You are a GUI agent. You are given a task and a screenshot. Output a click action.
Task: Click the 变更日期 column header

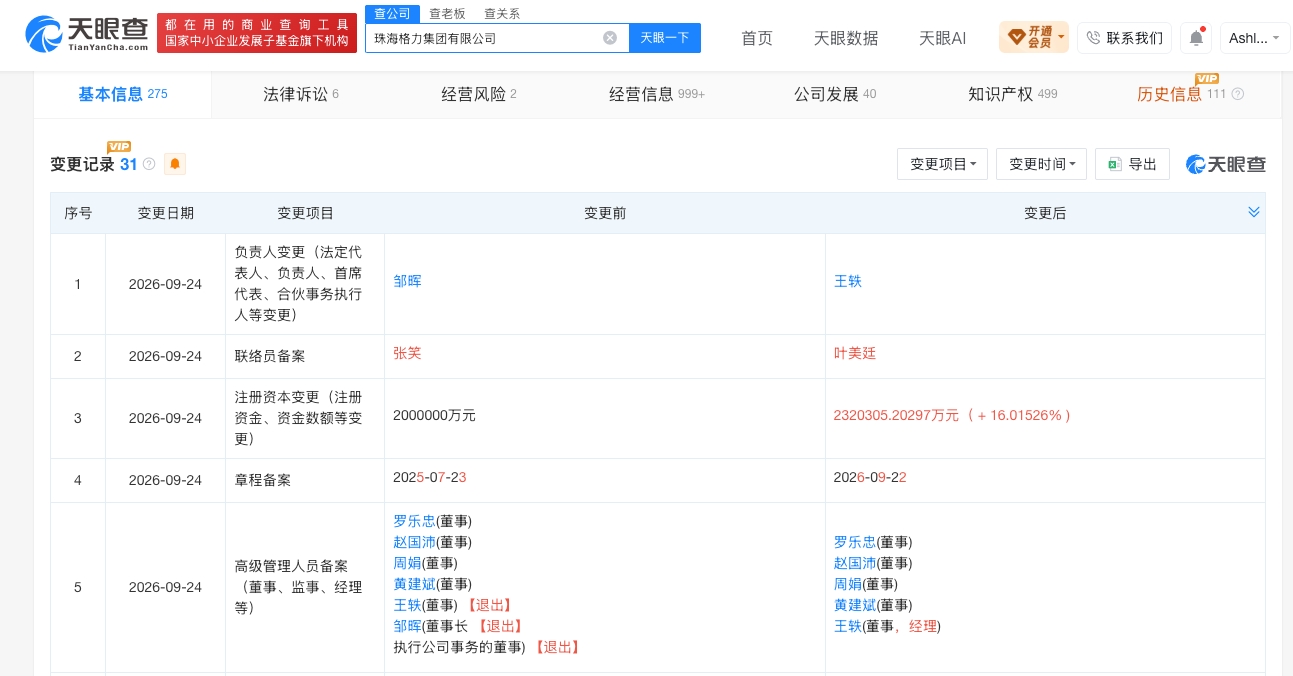(x=165, y=213)
